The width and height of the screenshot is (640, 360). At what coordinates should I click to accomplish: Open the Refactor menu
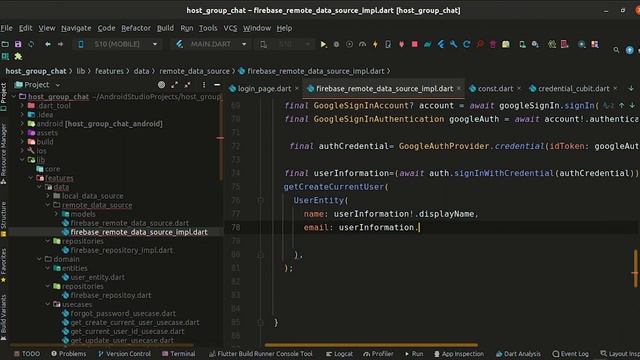136,28
